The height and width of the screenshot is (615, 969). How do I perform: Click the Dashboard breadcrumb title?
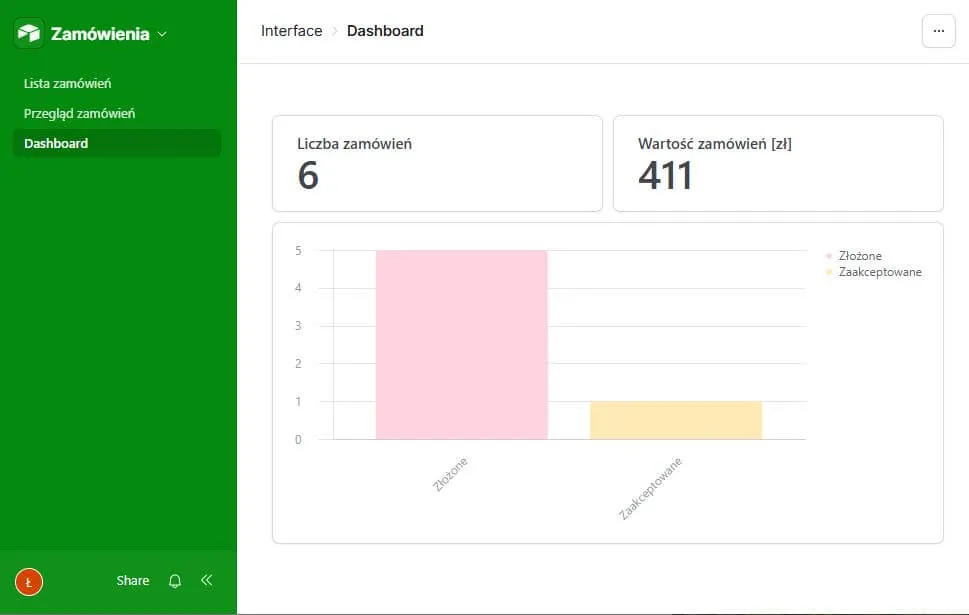tap(385, 31)
